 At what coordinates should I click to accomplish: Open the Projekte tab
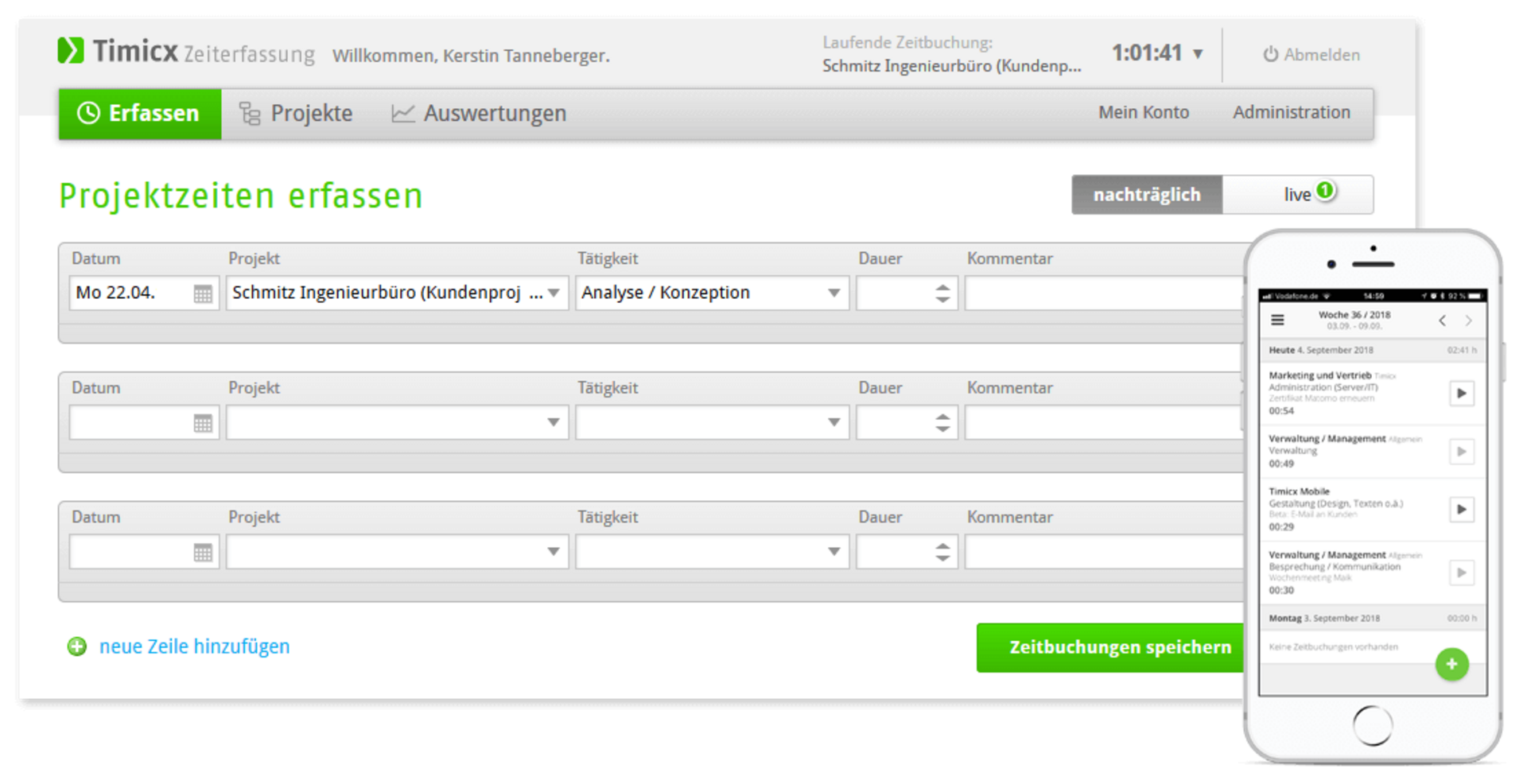coord(297,114)
